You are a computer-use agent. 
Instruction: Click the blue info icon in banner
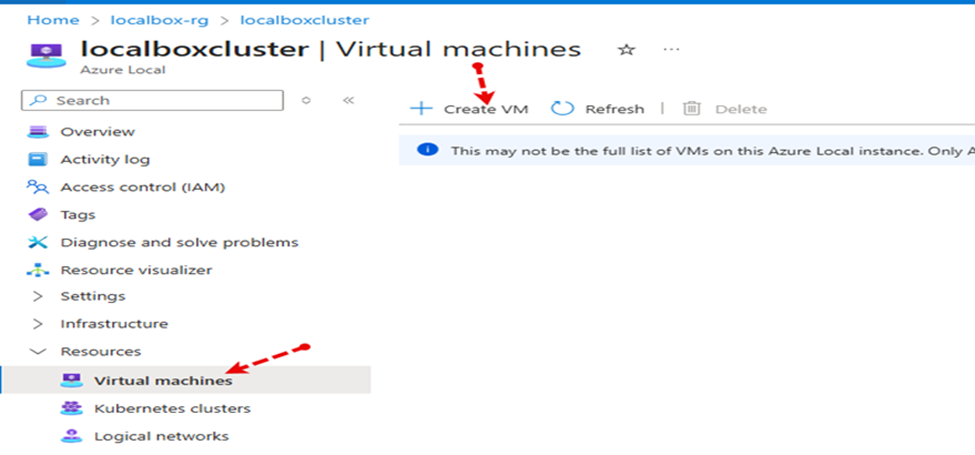(x=428, y=150)
